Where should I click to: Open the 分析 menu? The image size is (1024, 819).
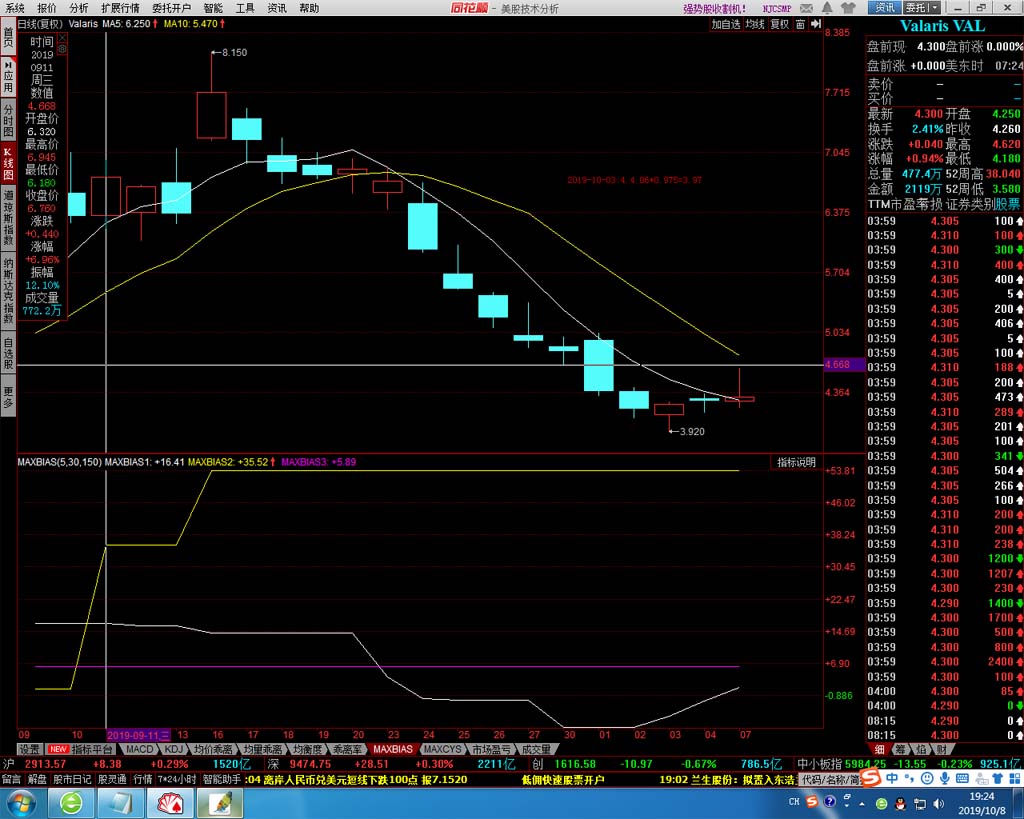tap(79, 8)
